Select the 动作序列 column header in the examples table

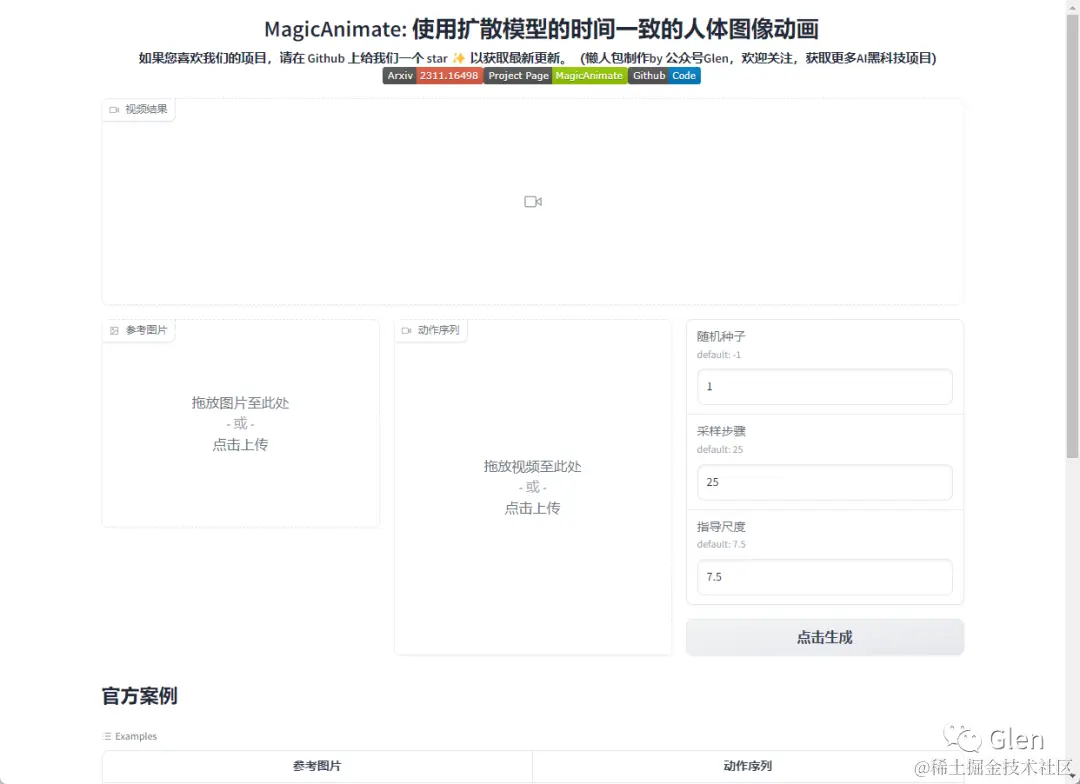tap(747, 765)
